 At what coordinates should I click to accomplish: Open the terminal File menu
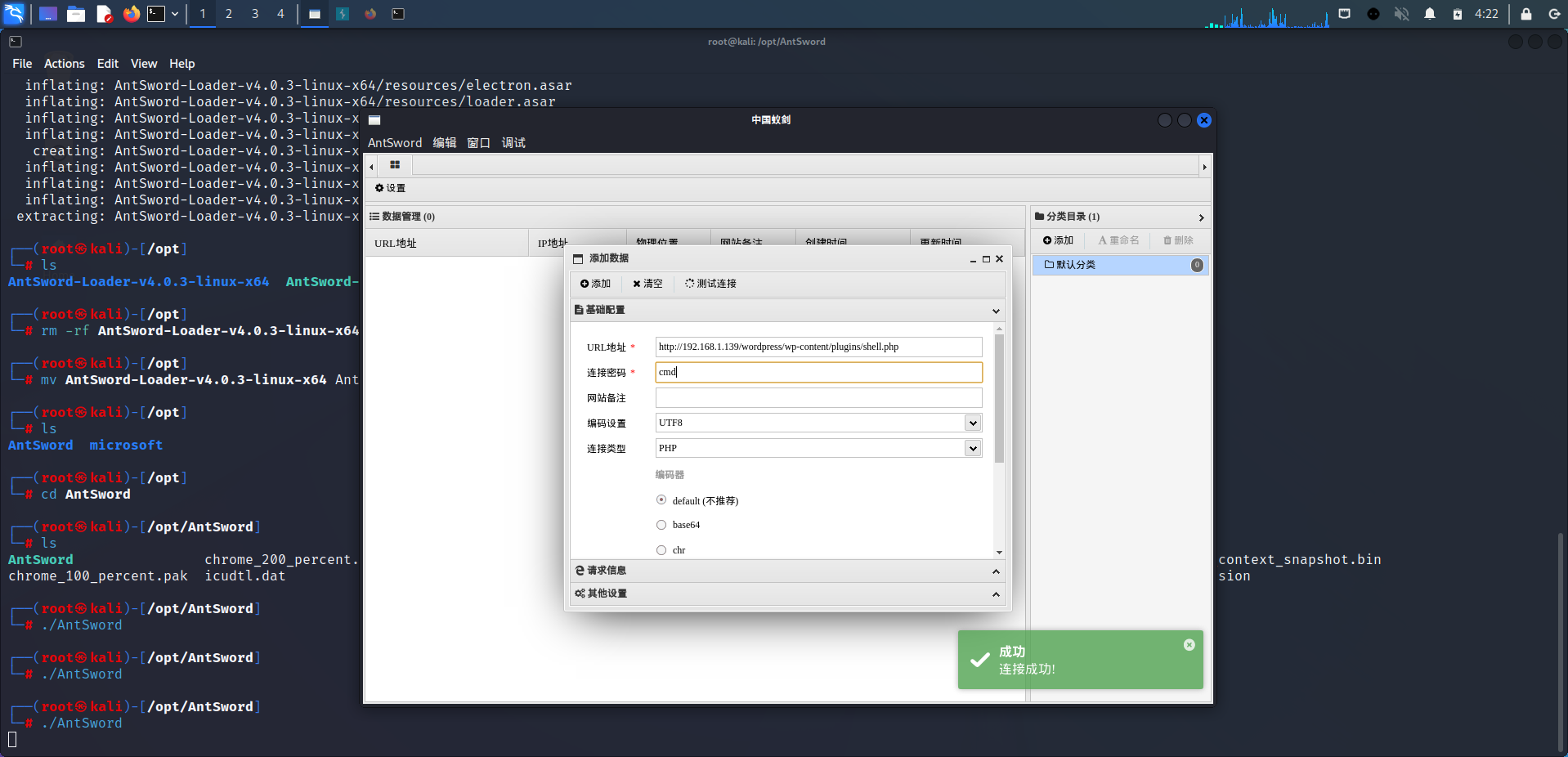tap(22, 64)
